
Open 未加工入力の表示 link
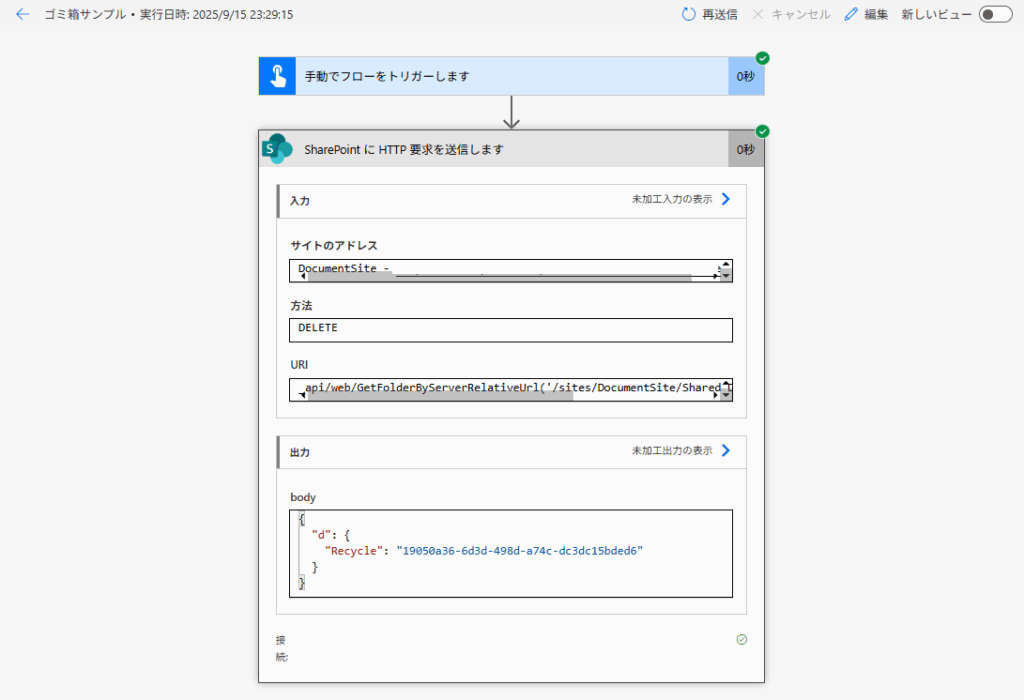coord(671,199)
